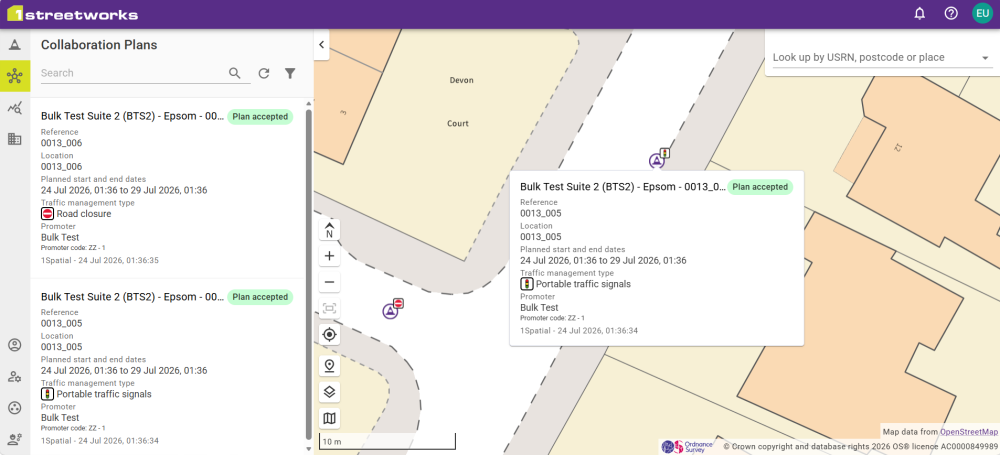The image size is (1000, 455).
Task: Click Road closure traffic management text
Action: pyautogui.click(x=84, y=214)
